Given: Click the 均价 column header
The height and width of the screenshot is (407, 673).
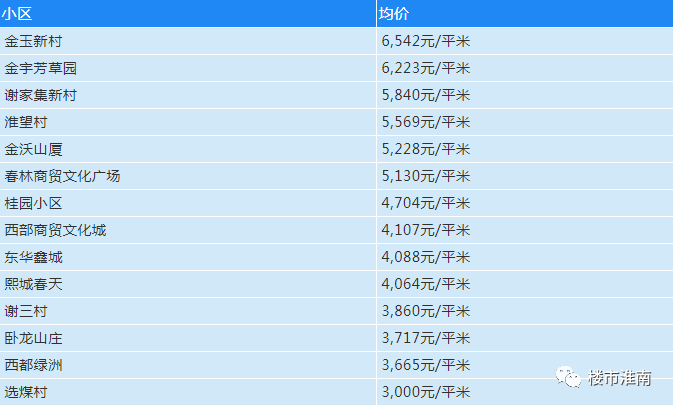Looking at the screenshot, I should click(x=394, y=14).
